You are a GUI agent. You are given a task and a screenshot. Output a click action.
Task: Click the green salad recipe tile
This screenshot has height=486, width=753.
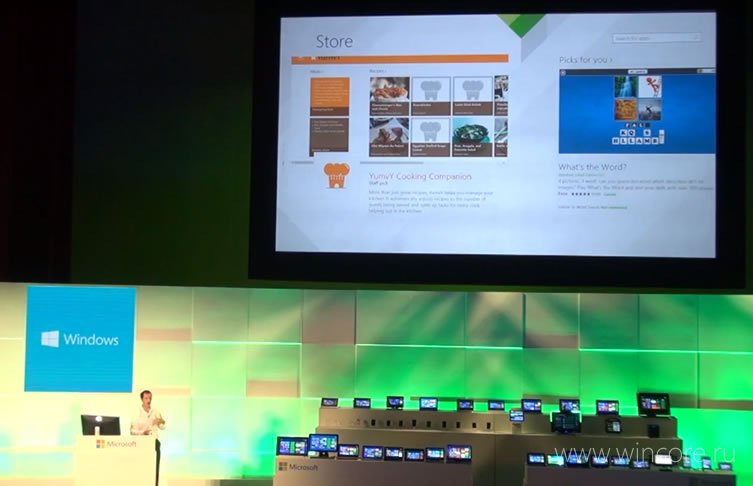click(473, 137)
